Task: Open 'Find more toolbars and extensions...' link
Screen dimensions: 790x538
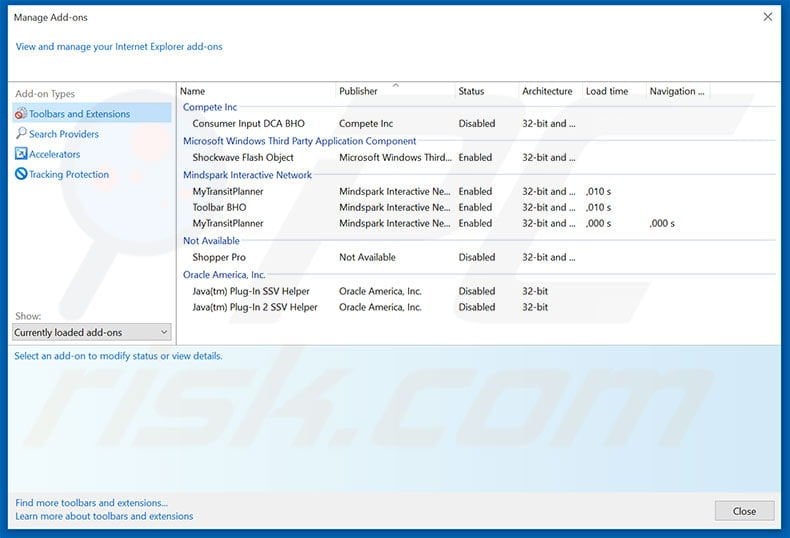Action: 91,503
